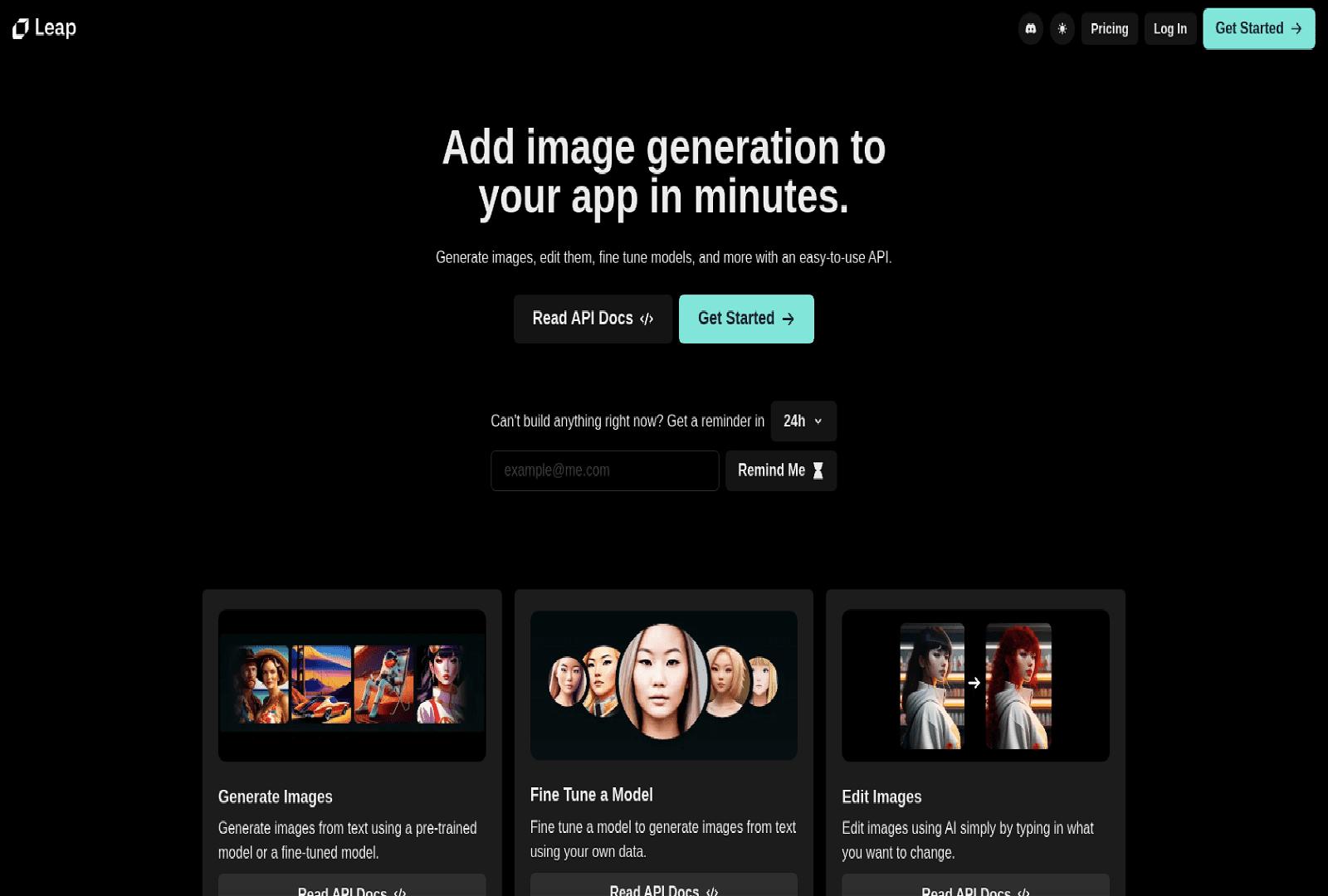1328x896 pixels.
Task: Expand the 24h reminder time dropdown
Action: coord(803,421)
